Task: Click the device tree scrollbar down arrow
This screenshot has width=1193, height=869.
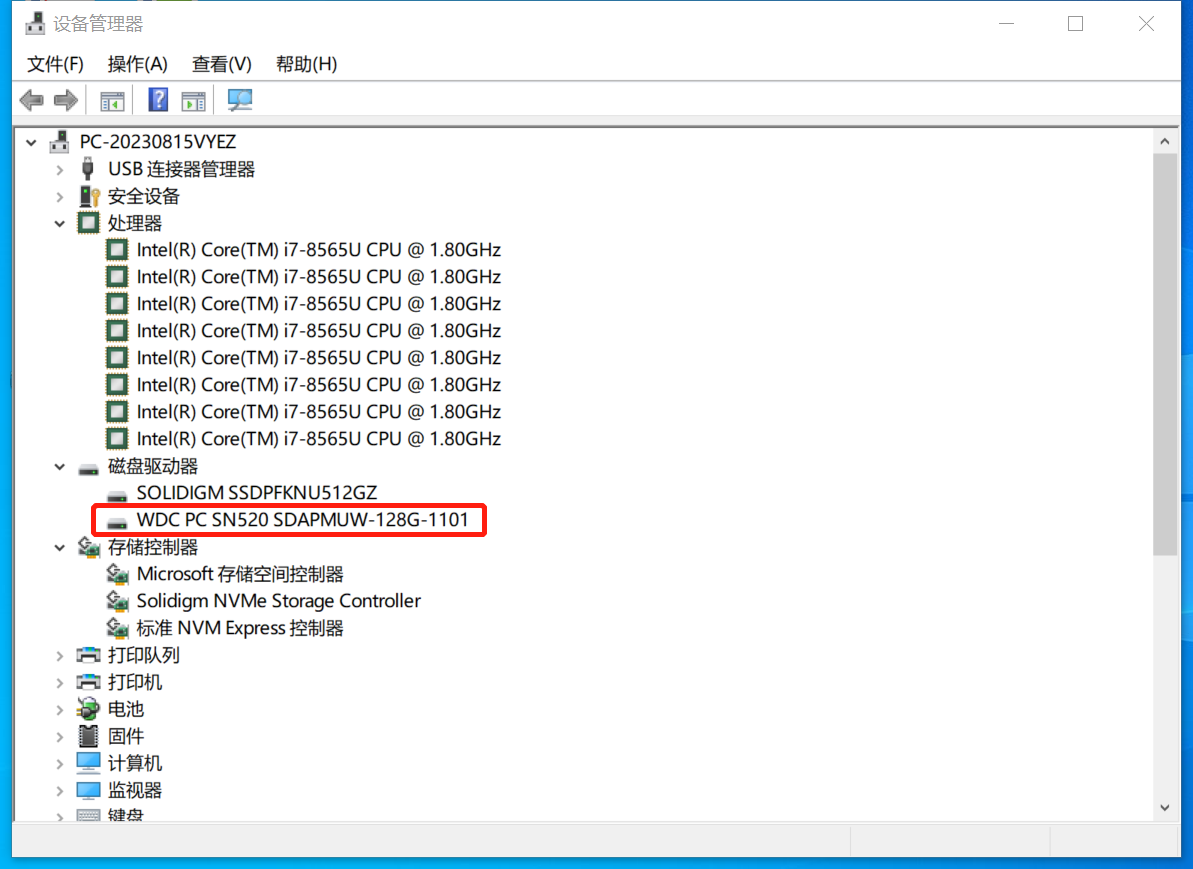Action: [x=1165, y=807]
